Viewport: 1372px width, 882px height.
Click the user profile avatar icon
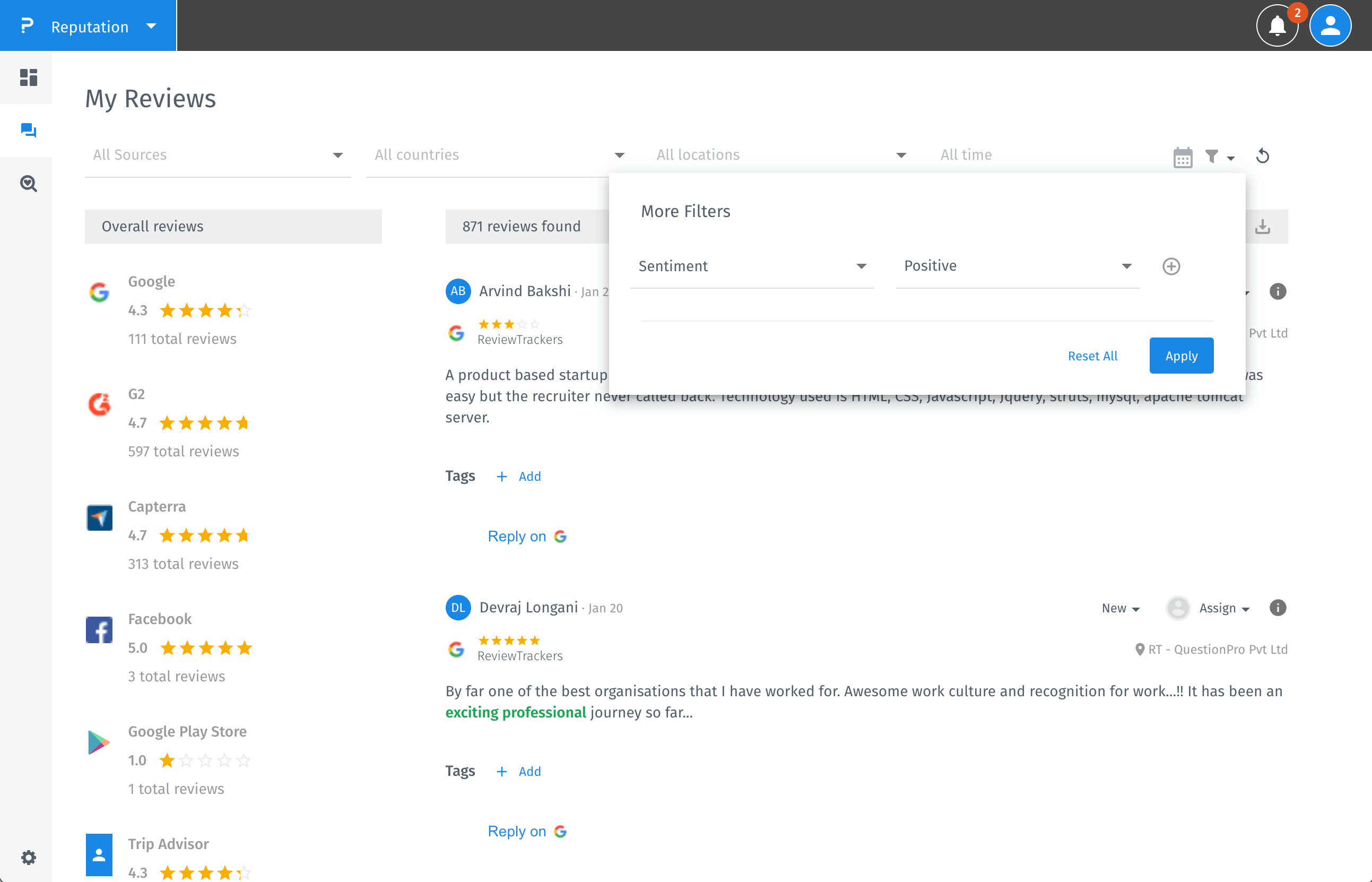click(1330, 26)
